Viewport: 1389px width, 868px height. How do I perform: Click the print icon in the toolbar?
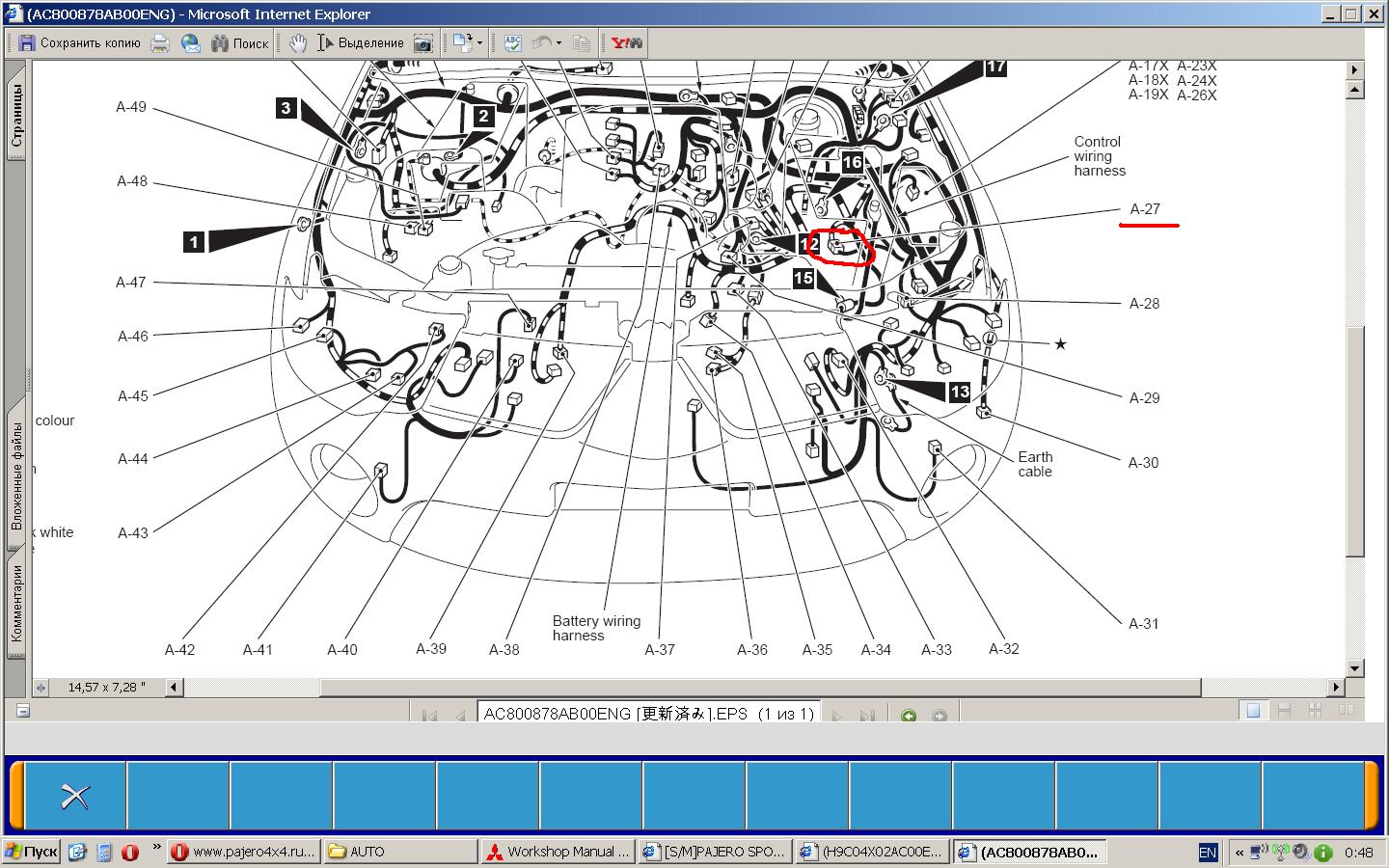click(160, 43)
